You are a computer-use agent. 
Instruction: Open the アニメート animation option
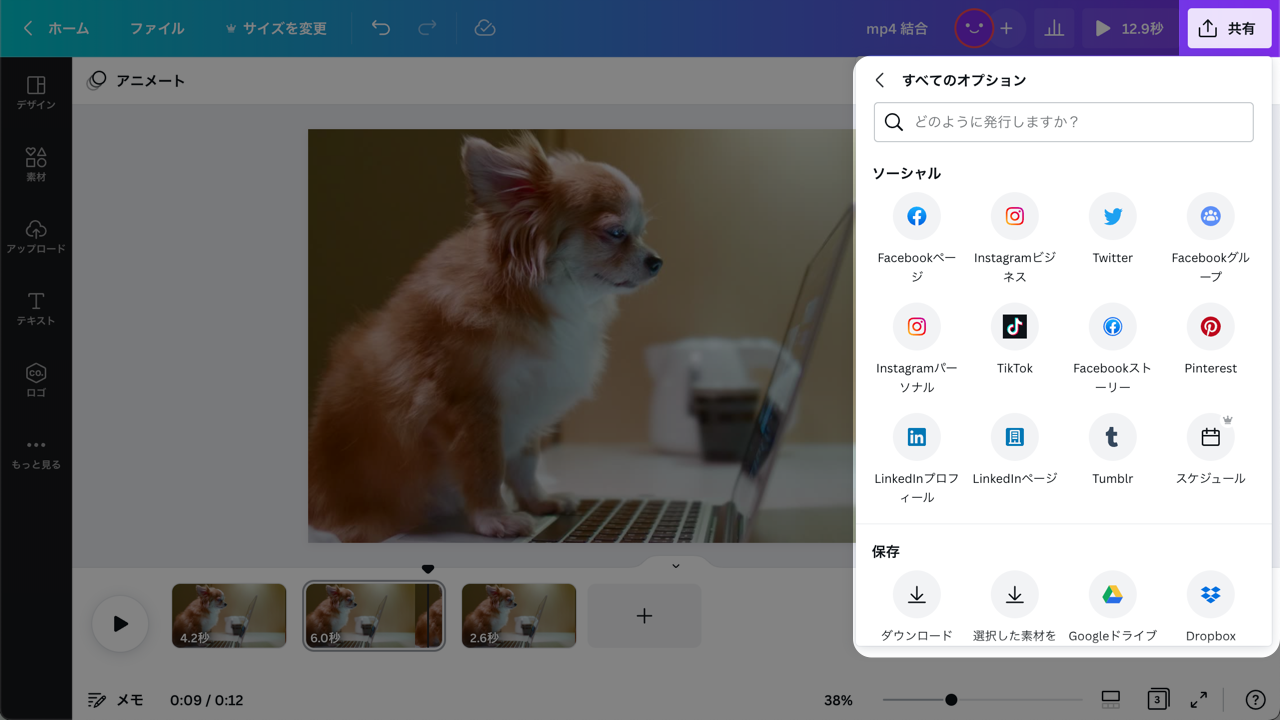coord(136,80)
